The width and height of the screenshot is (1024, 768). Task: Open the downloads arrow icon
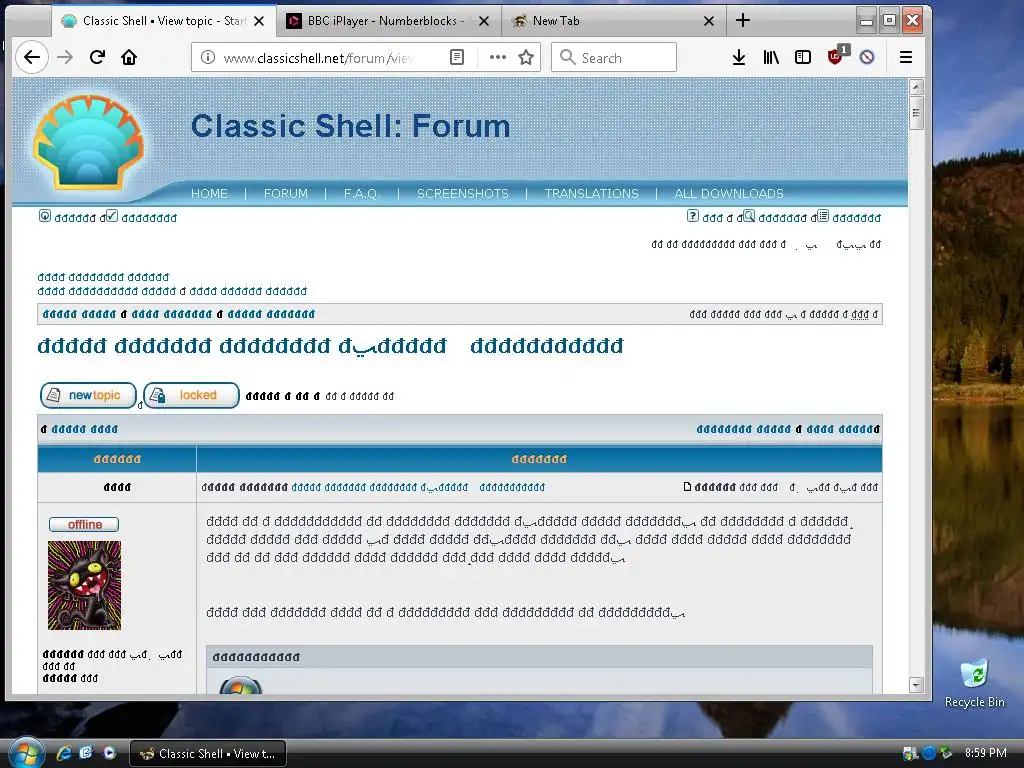click(739, 57)
